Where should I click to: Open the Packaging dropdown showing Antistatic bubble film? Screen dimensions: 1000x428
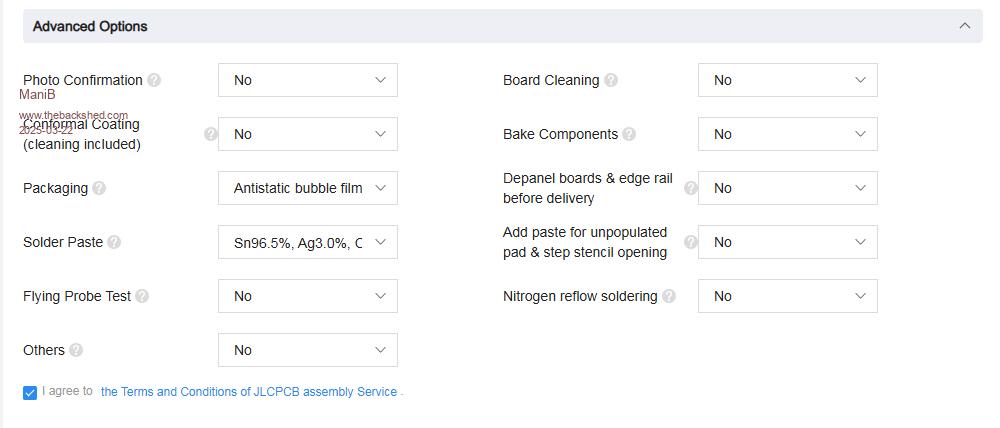pyautogui.click(x=307, y=188)
